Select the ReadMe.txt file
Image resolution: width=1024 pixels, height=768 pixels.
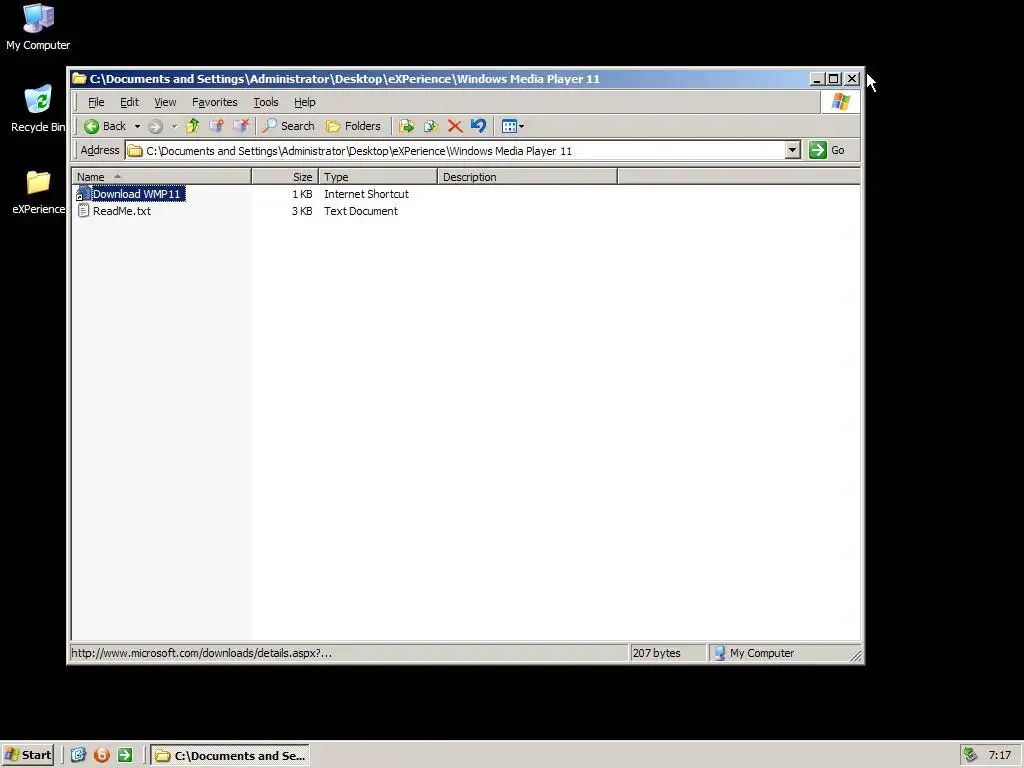click(122, 211)
